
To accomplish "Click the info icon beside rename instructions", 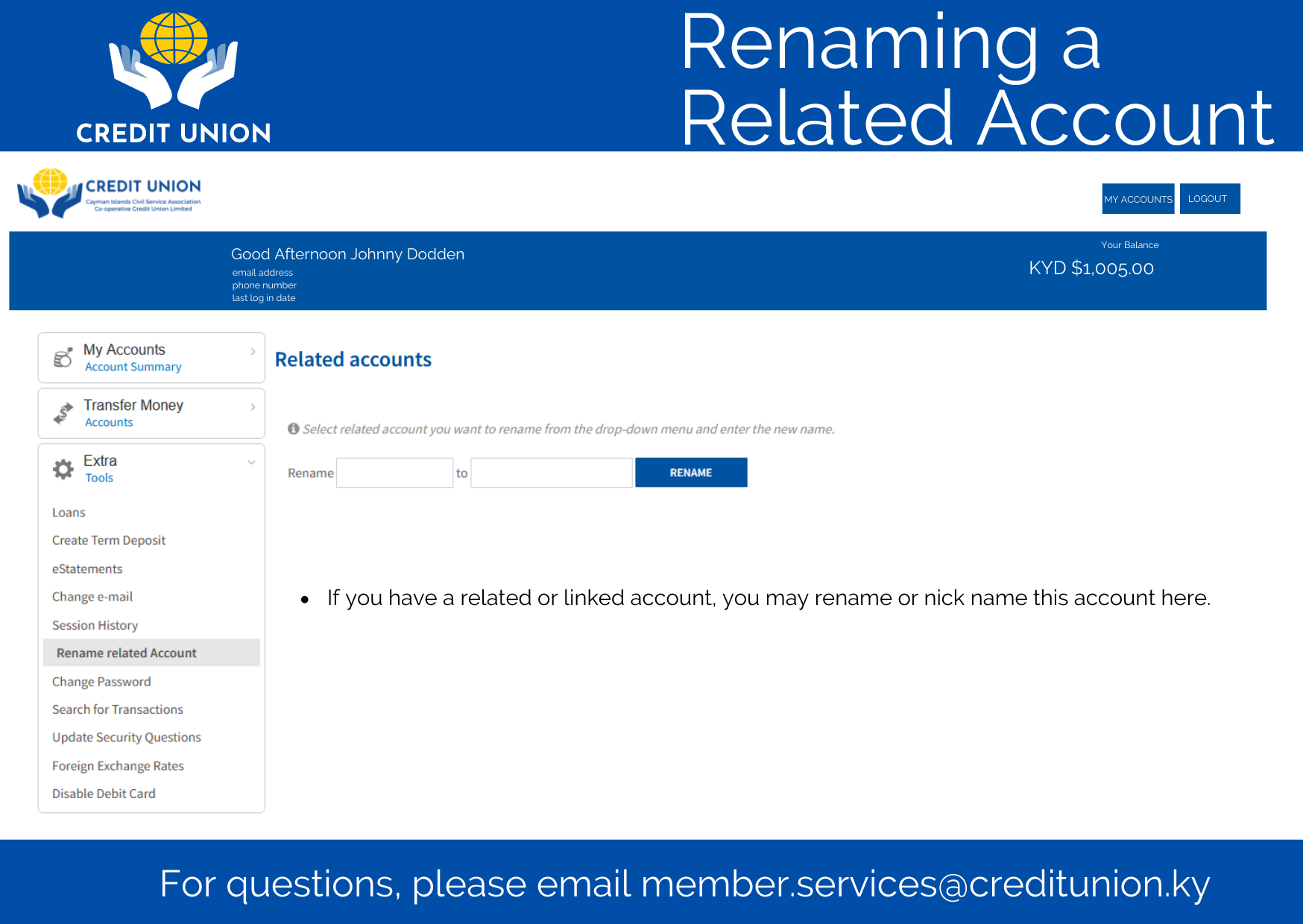I will pyautogui.click(x=294, y=428).
